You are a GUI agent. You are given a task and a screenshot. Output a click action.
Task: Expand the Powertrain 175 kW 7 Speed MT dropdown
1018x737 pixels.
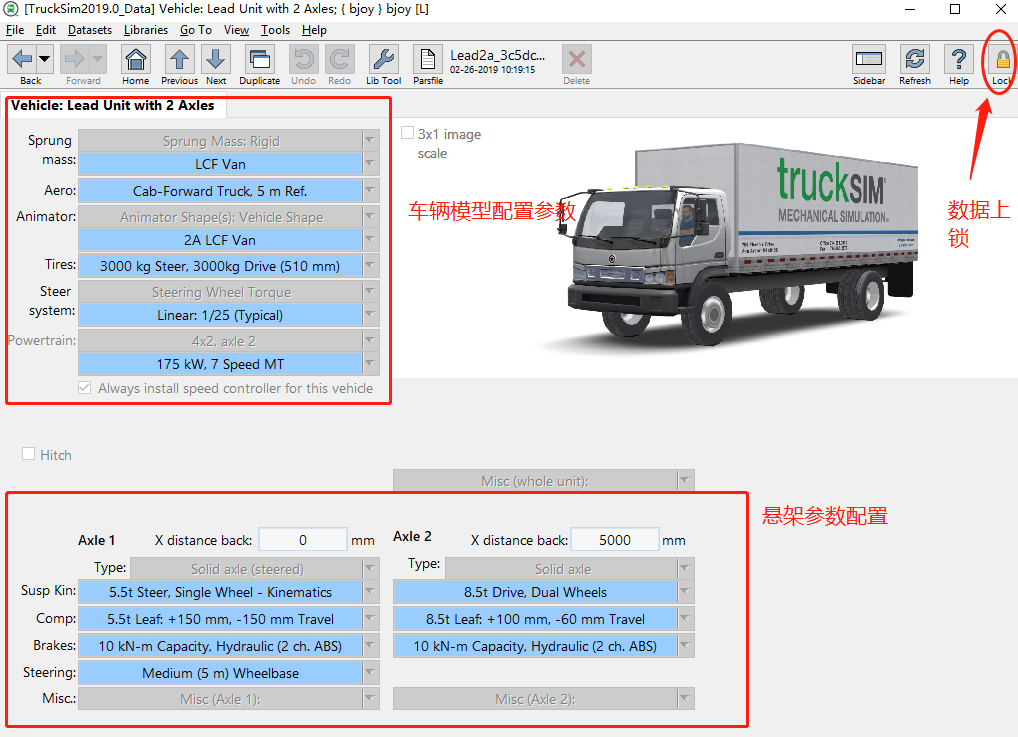(x=371, y=364)
